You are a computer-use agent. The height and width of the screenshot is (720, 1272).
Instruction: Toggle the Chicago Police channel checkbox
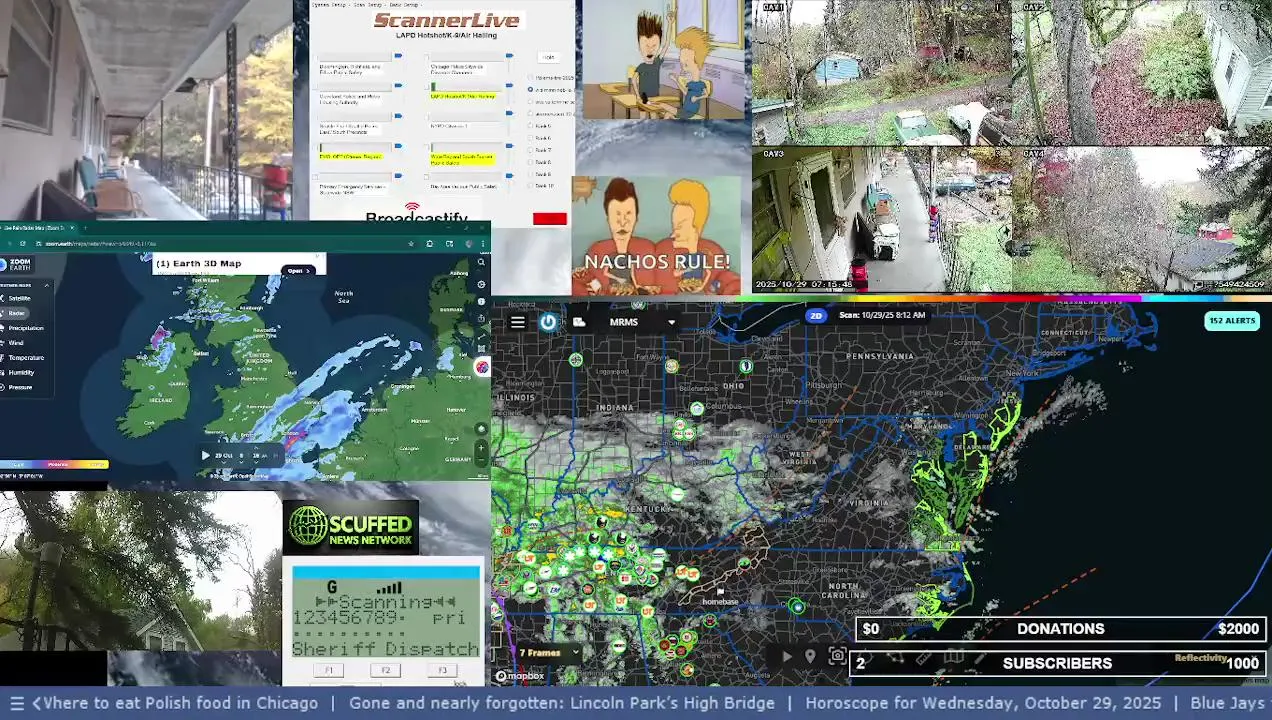[x=427, y=57]
